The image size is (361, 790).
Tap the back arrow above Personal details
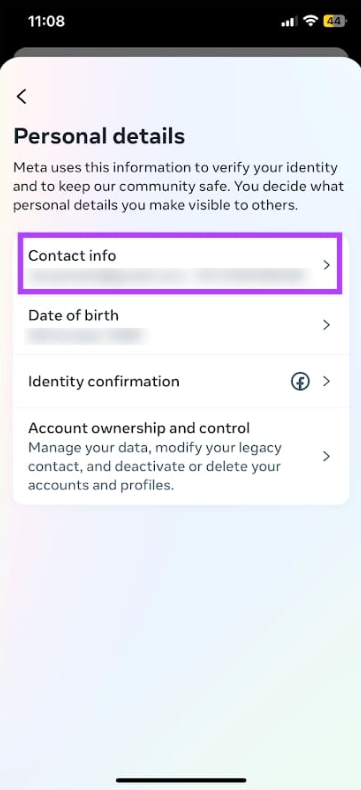21,96
